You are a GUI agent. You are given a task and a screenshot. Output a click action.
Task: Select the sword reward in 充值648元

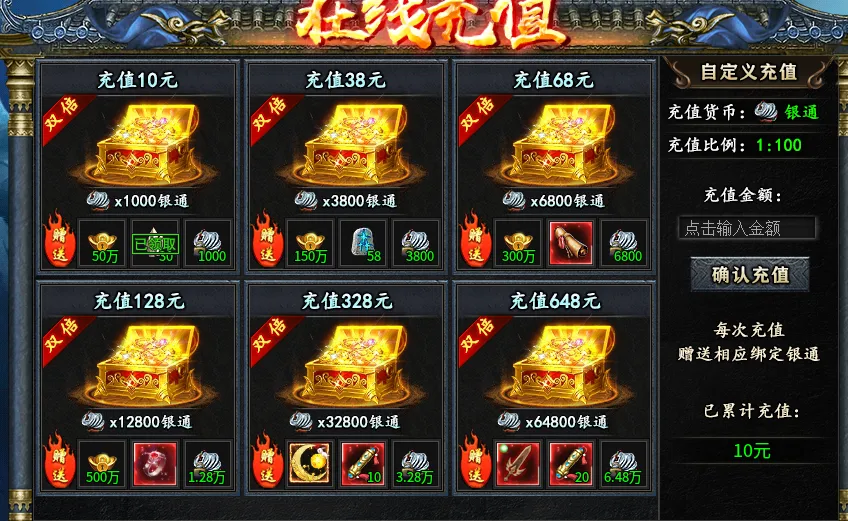(518, 464)
